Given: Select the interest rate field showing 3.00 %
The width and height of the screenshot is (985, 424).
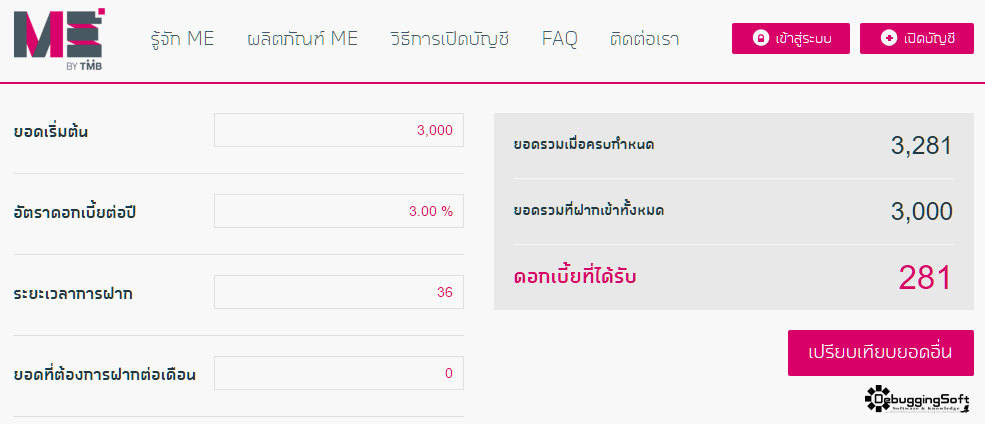Looking at the screenshot, I should [x=339, y=211].
